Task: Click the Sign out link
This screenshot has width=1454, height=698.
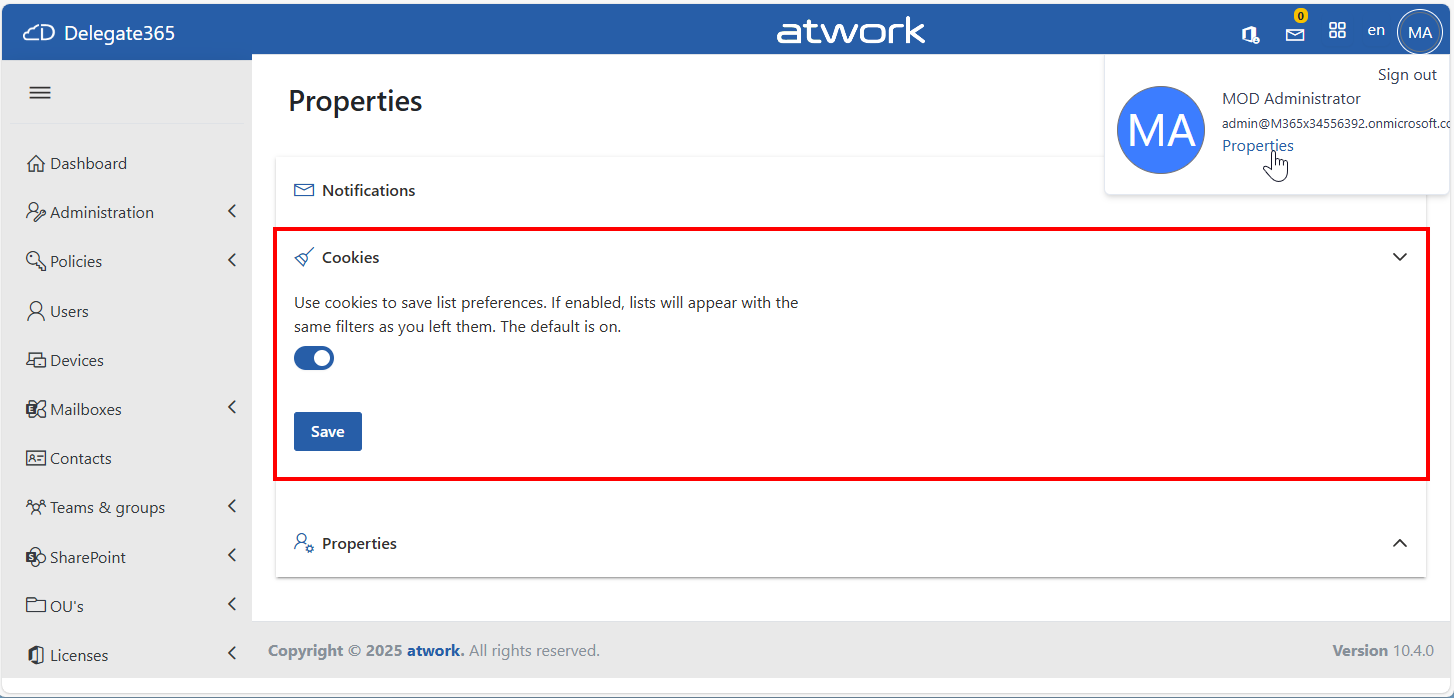Action: 1407,74
